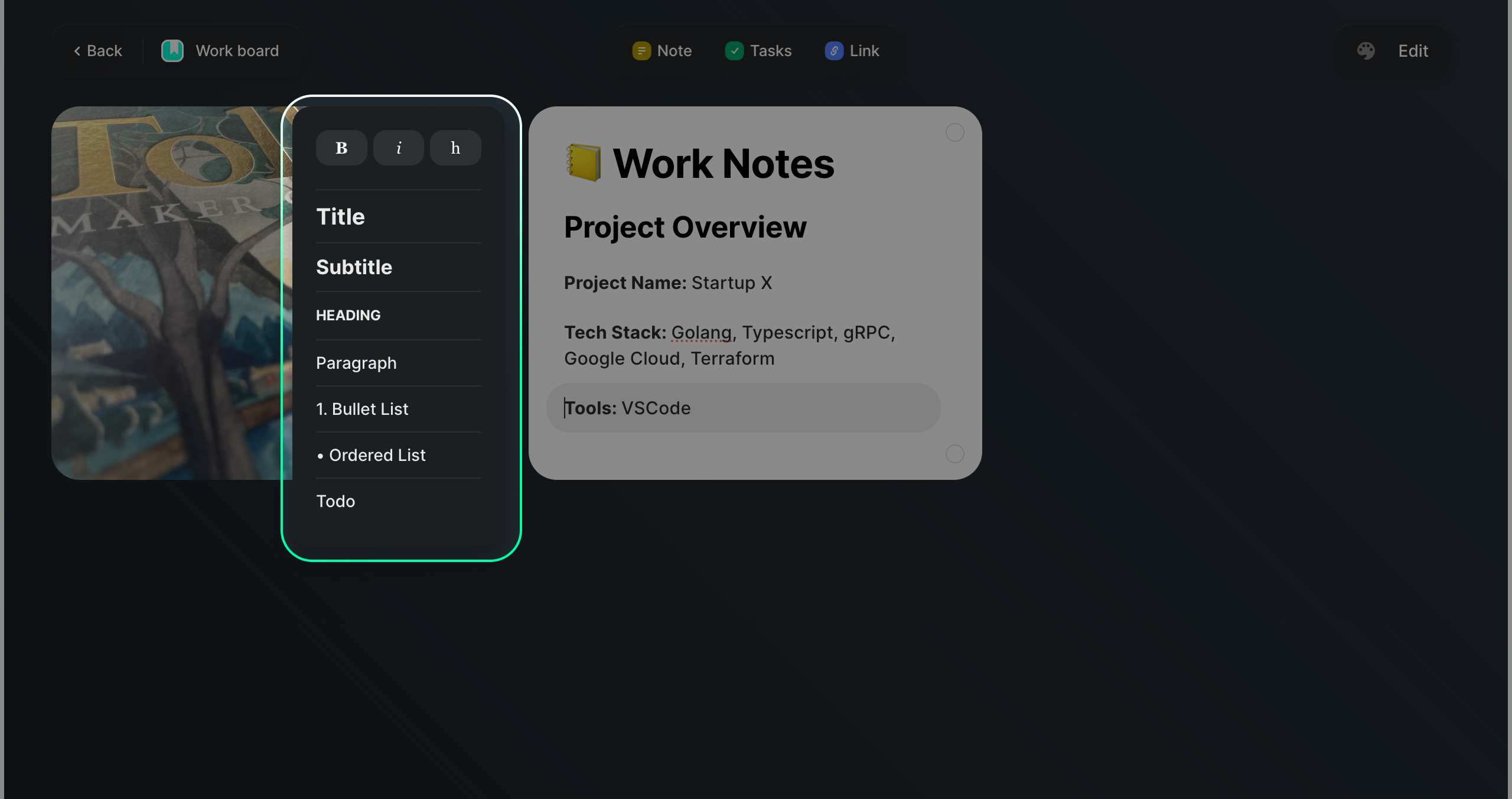Select the heading (h) formatting icon
Screen dimensions: 1512x799
tap(455, 148)
